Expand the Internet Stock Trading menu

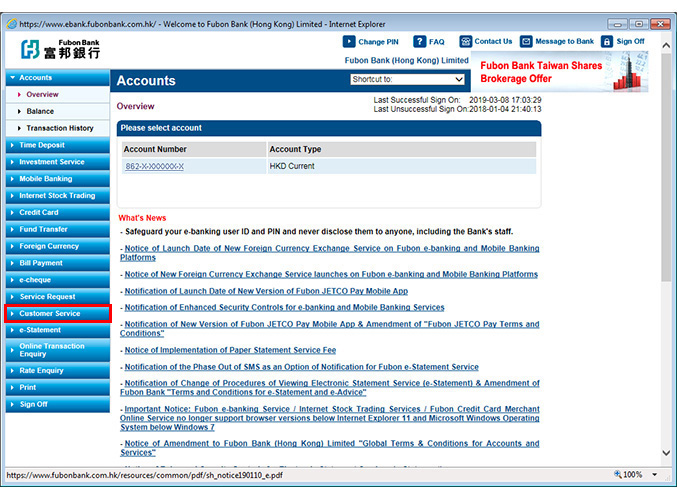[57, 196]
